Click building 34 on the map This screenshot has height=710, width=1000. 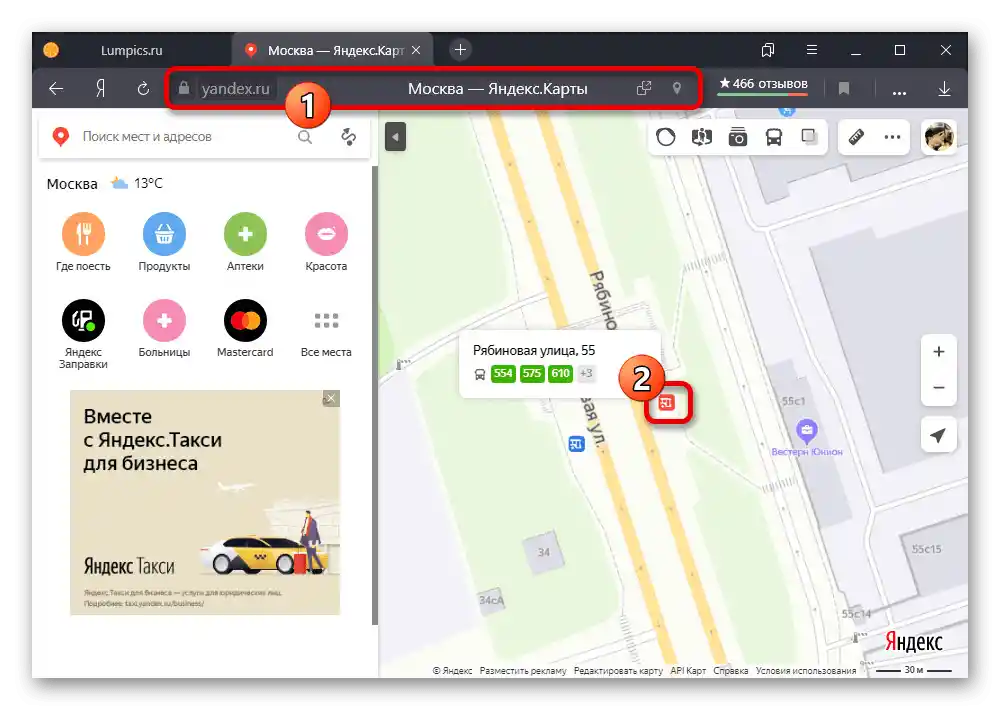pos(543,552)
